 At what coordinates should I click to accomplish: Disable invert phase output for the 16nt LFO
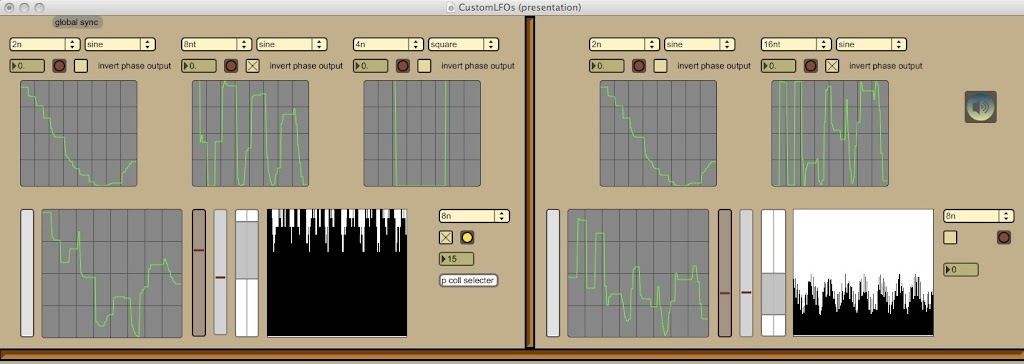[831, 66]
